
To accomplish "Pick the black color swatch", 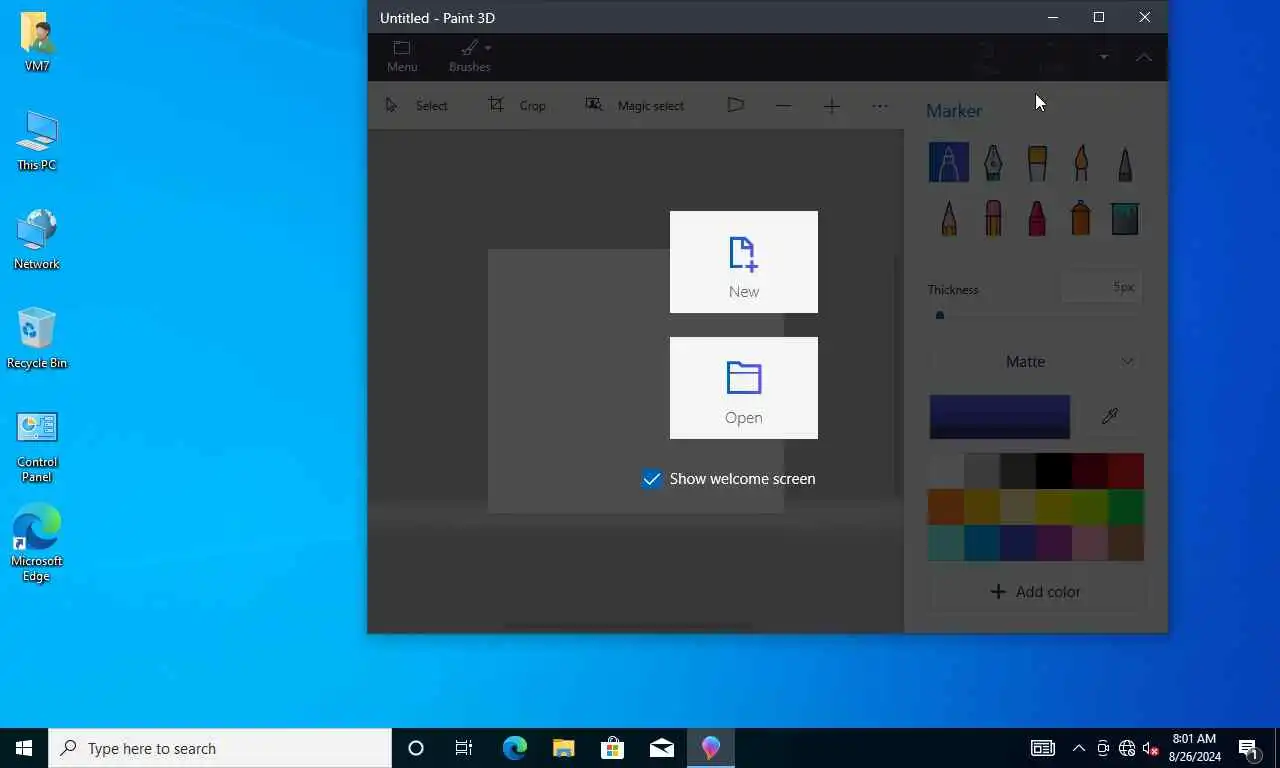I will click(x=1054, y=471).
